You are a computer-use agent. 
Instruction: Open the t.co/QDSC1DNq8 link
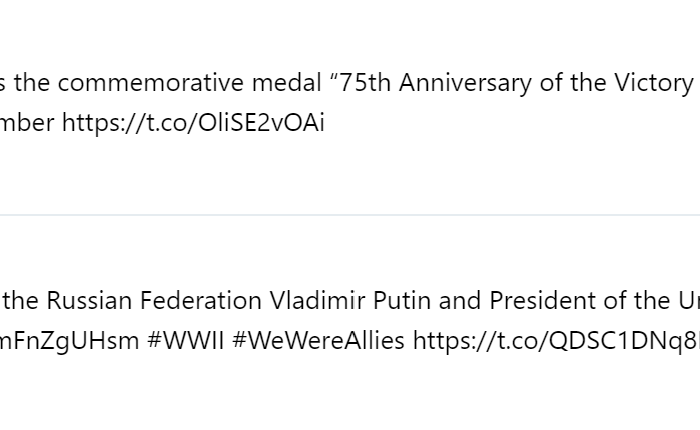point(556,341)
